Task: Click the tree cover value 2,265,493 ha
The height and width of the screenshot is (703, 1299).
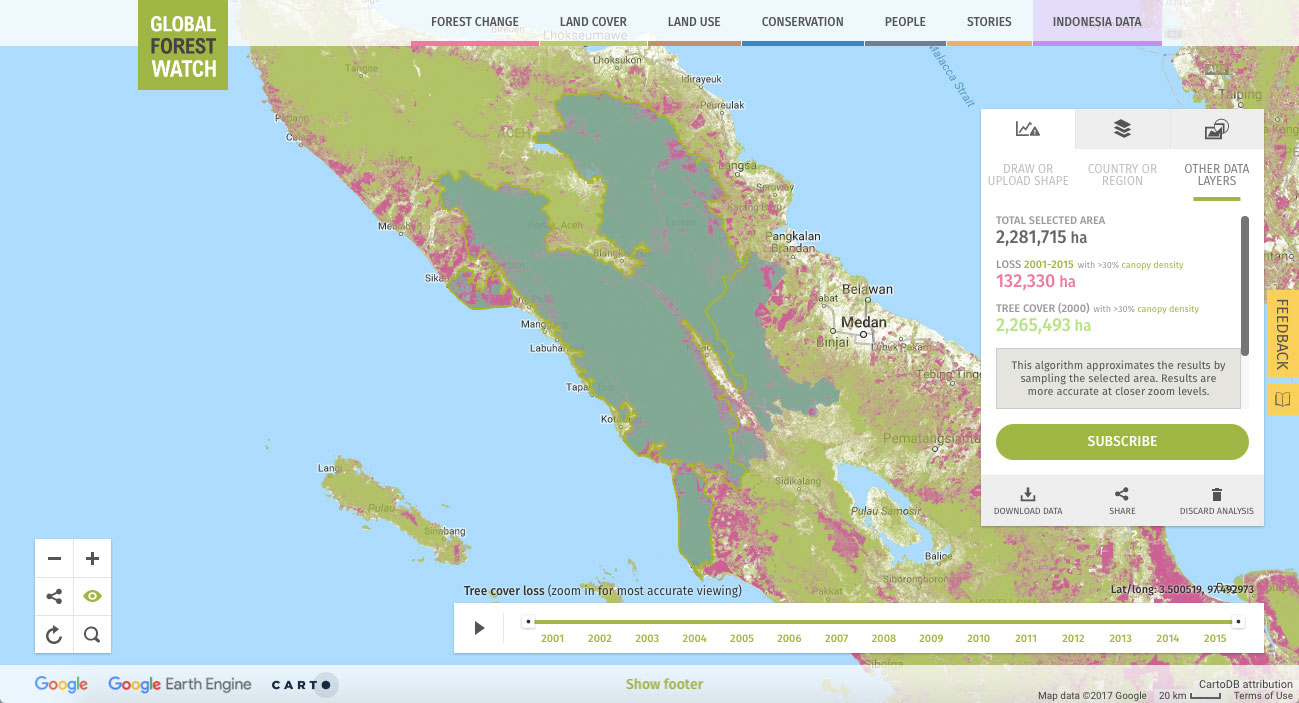Action: pos(1043,325)
